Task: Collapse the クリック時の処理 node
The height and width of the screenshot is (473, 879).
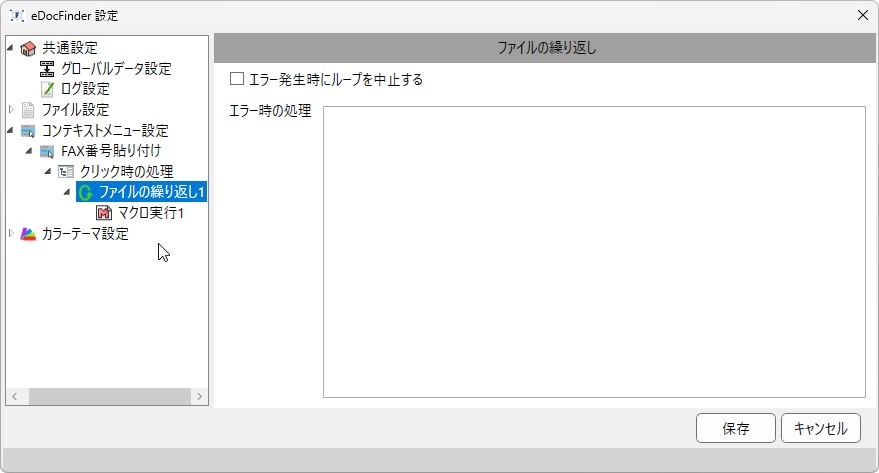Action: click(x=48, y=171)
